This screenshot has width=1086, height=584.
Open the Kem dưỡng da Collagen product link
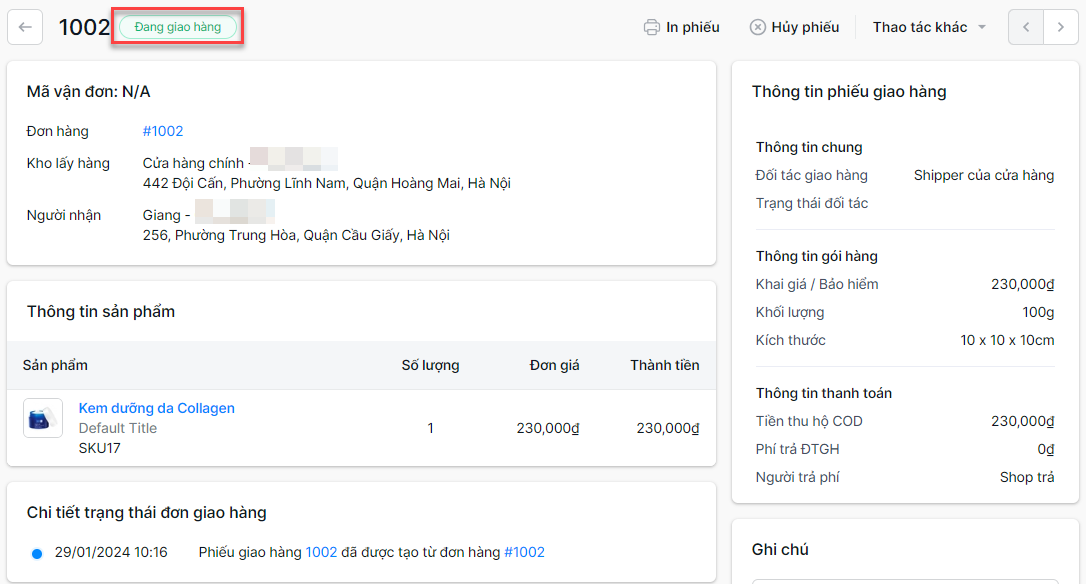click(x=157, y=408)
